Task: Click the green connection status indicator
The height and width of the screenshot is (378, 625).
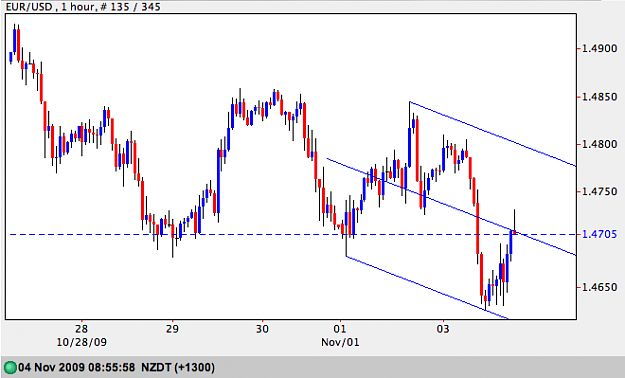Action: [10, 367]
